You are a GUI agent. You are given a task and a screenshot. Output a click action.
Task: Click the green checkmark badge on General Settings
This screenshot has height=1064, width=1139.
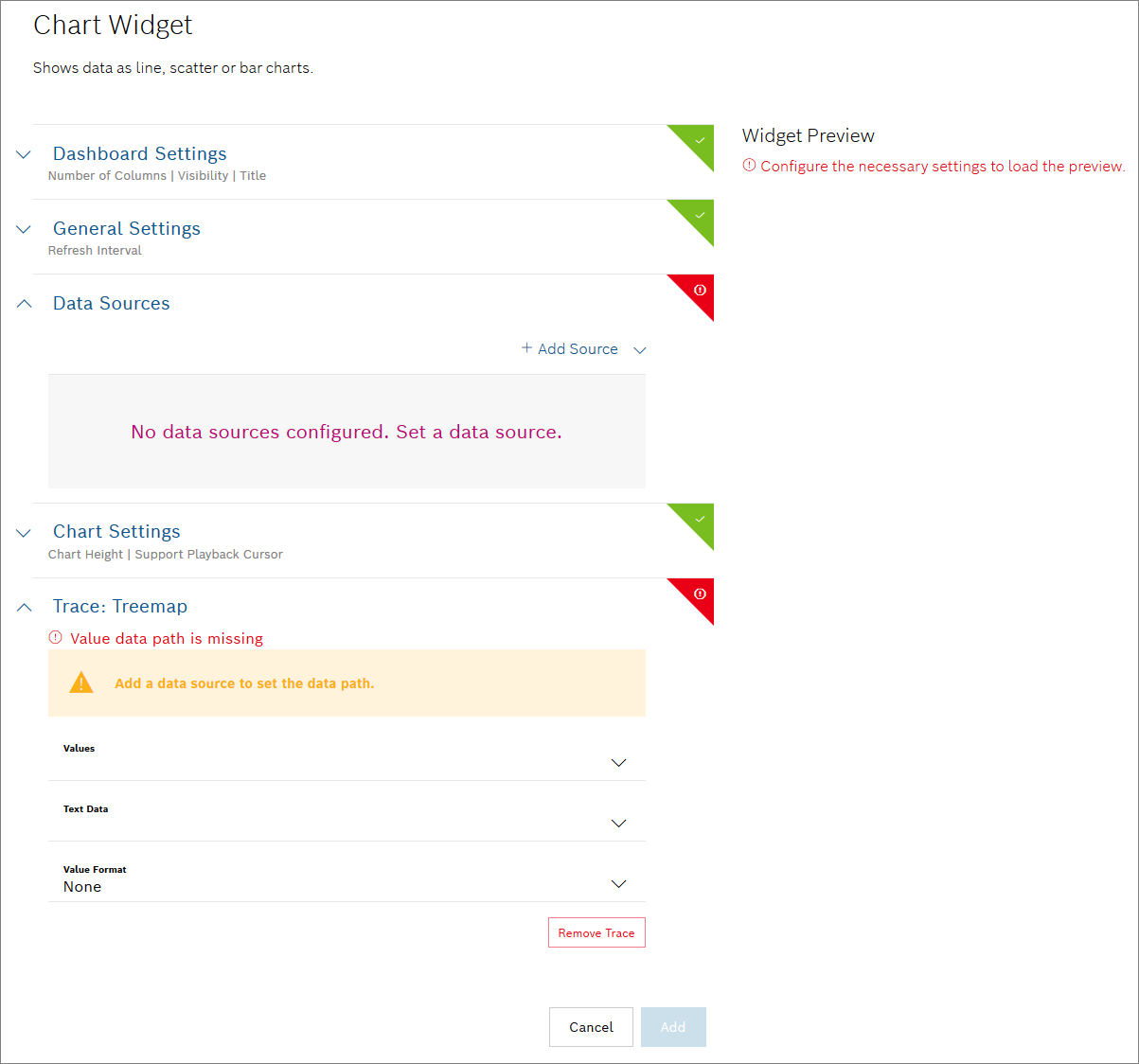coord(699,216)
